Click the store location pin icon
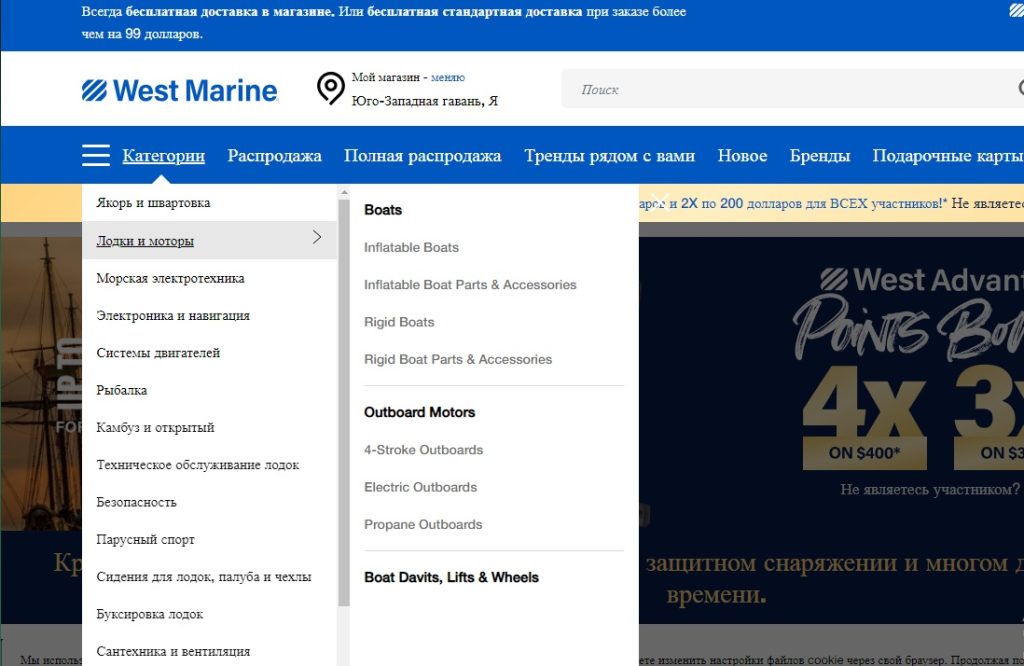Screen dimensions: 1024x666 (330, 88)
